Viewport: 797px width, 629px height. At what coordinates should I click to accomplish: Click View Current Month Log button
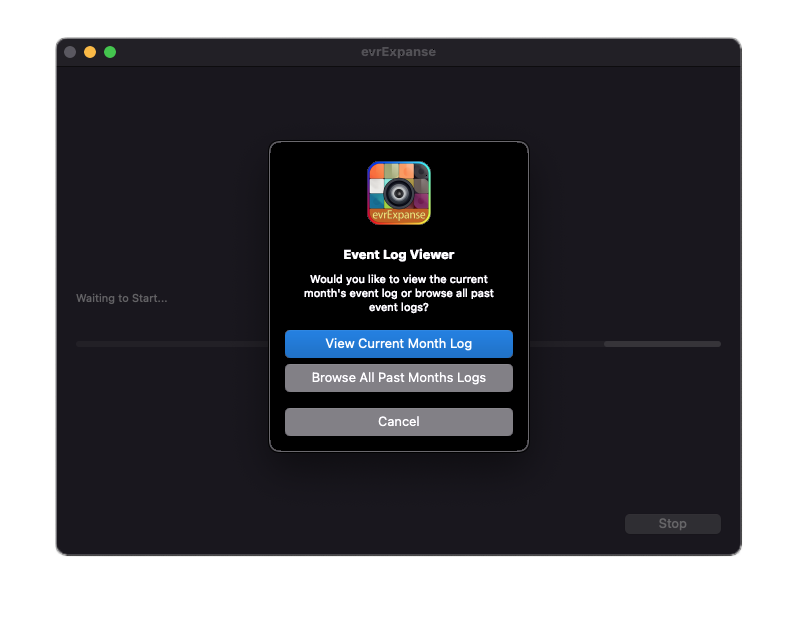click(x=398, y=344)
